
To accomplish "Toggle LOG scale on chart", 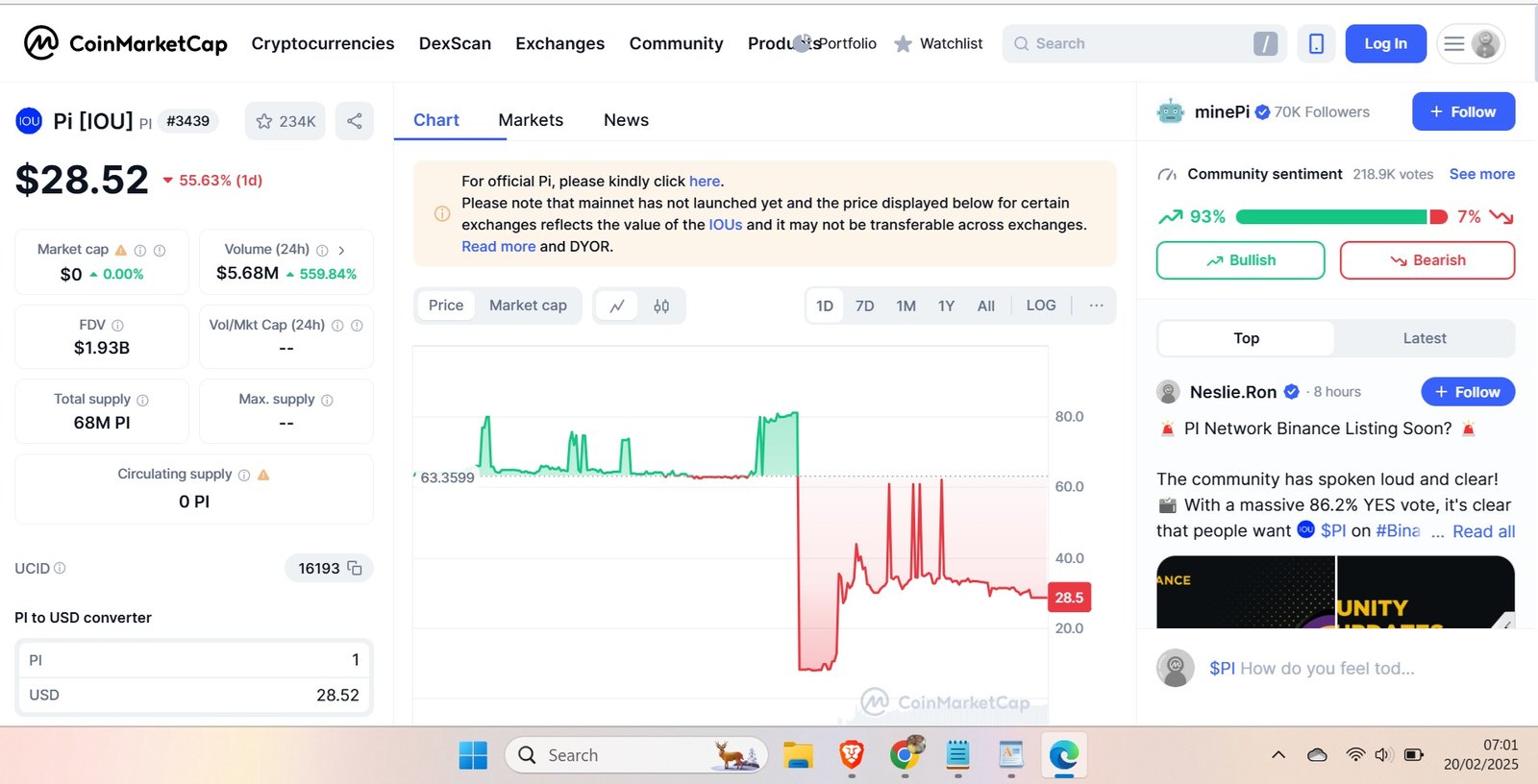I will tap(1041, 306).
